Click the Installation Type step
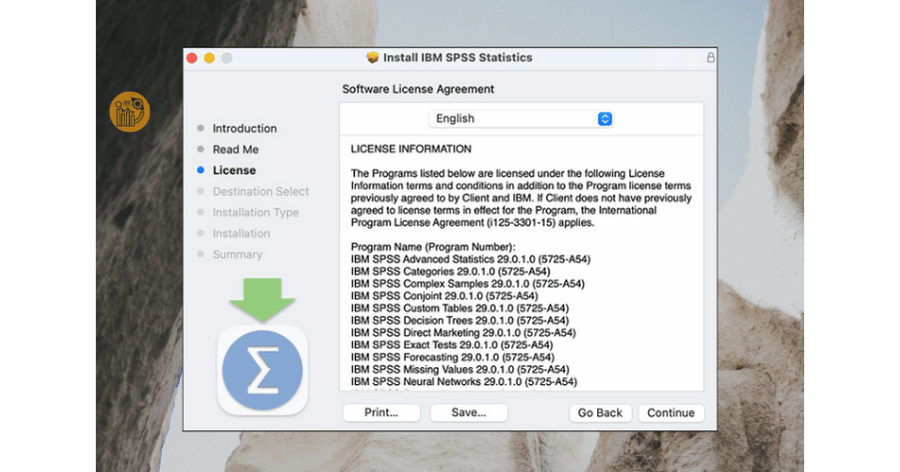 coord(255,213)
